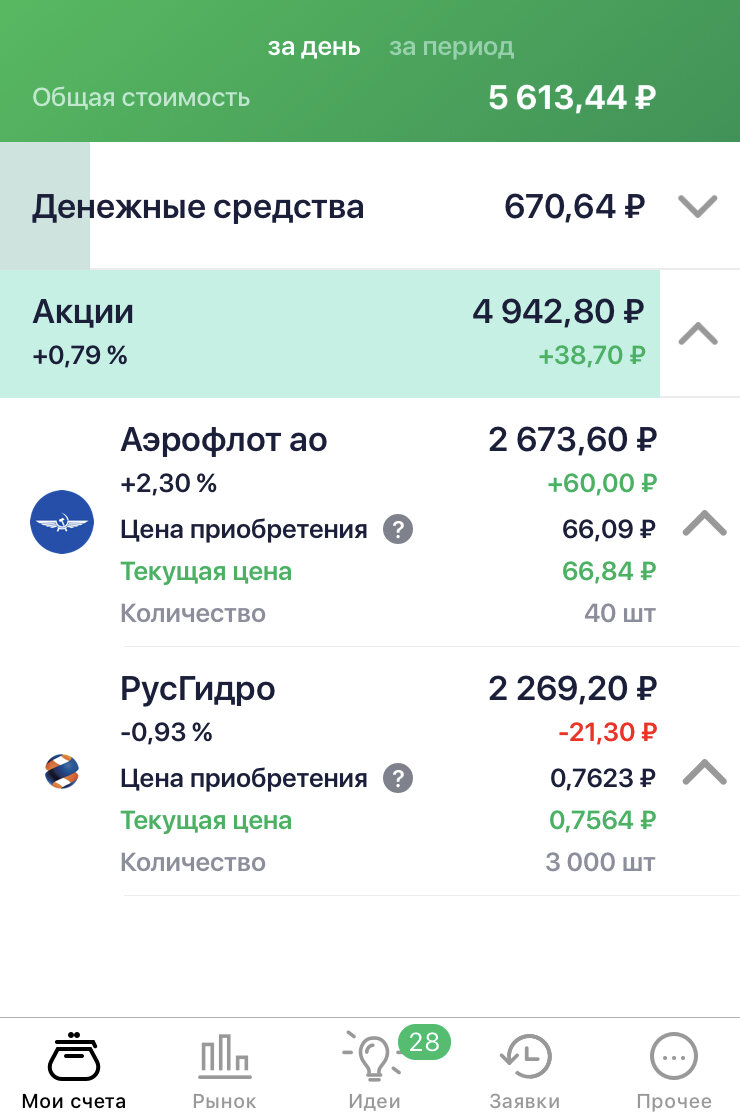Collapse the Акции section
This screenshot has width=740, height=1116.
tap(697, 333)
